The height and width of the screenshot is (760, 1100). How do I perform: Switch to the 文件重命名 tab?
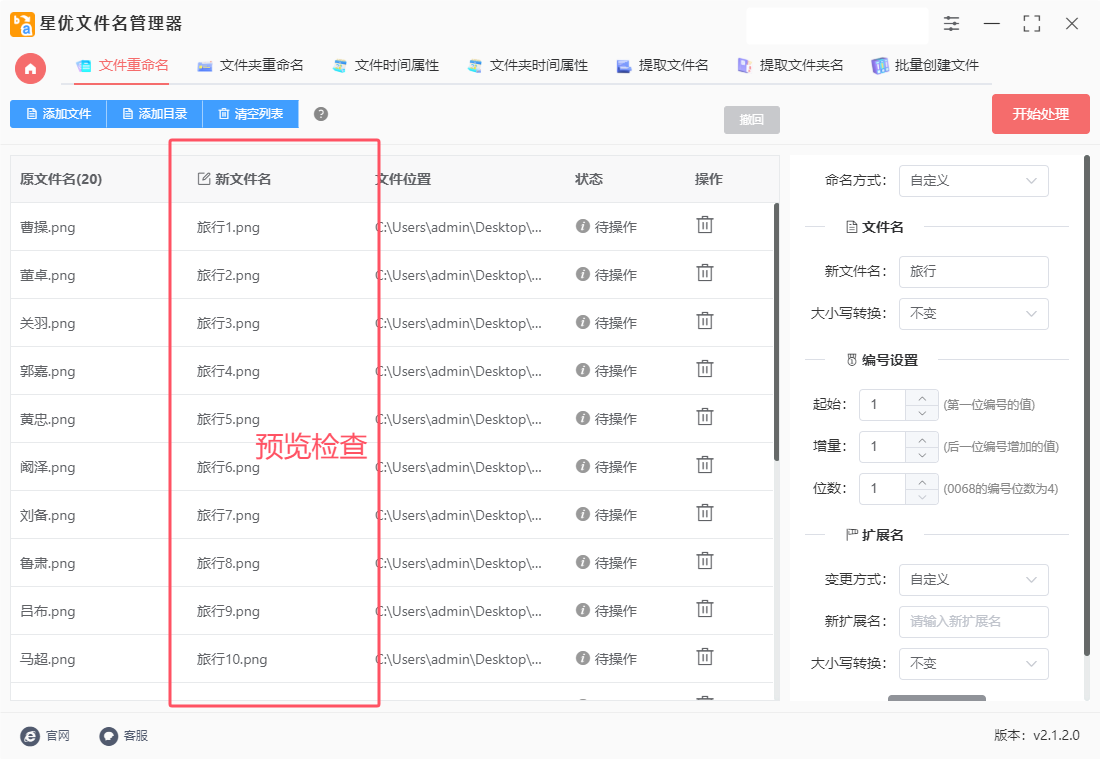122,66
